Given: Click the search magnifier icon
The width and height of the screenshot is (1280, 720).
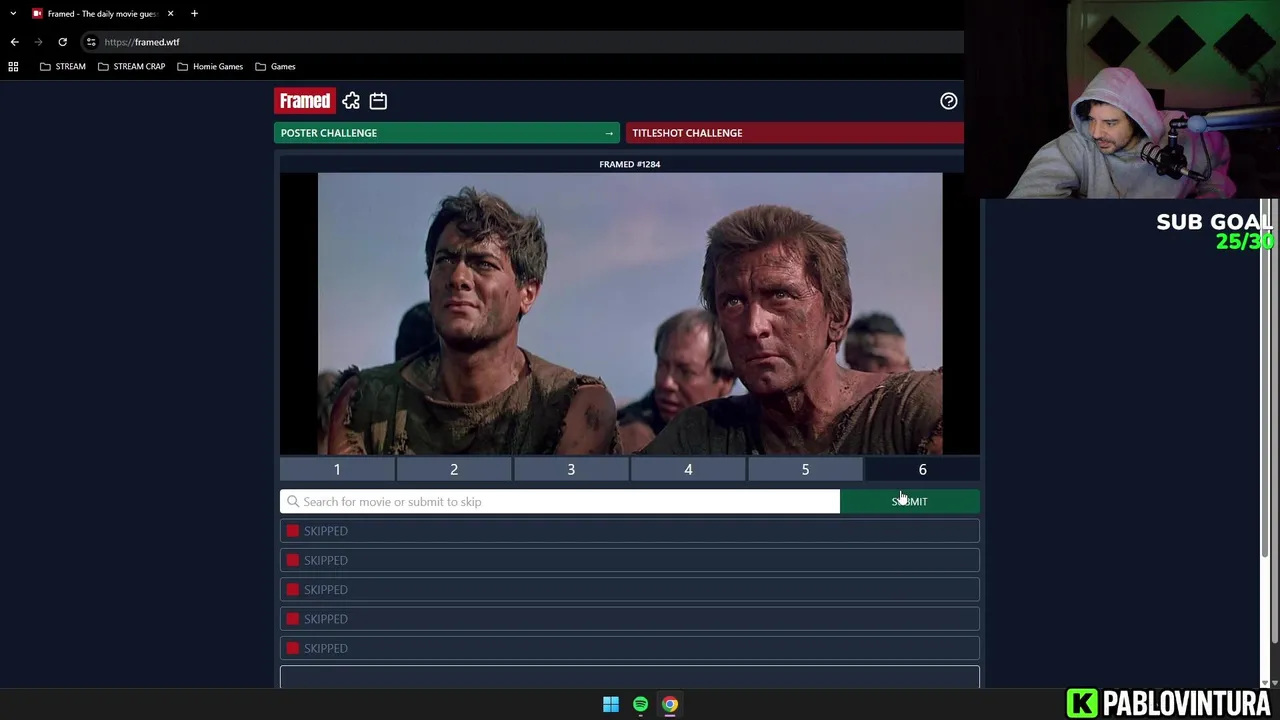Looking at the screenshot, I should tap(293, 502).
